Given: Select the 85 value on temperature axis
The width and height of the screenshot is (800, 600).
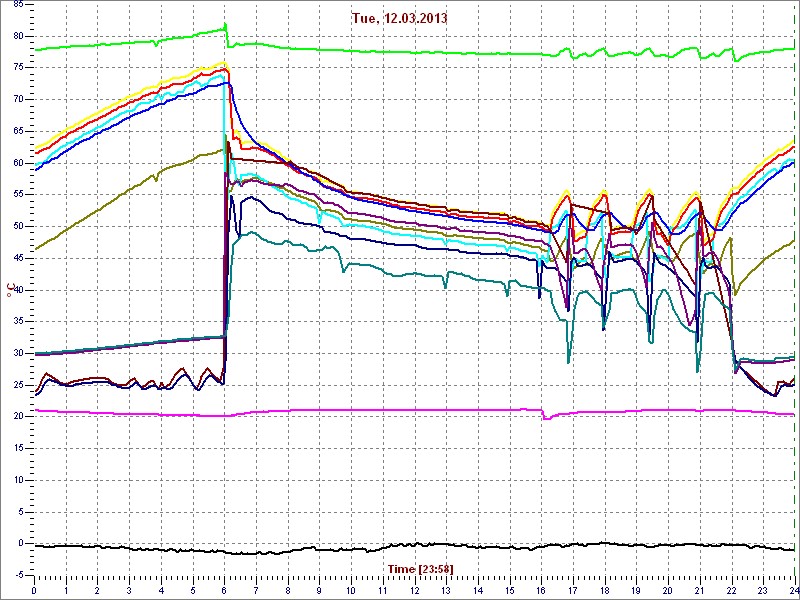Looking at the screenshot, I should (17, 4).
